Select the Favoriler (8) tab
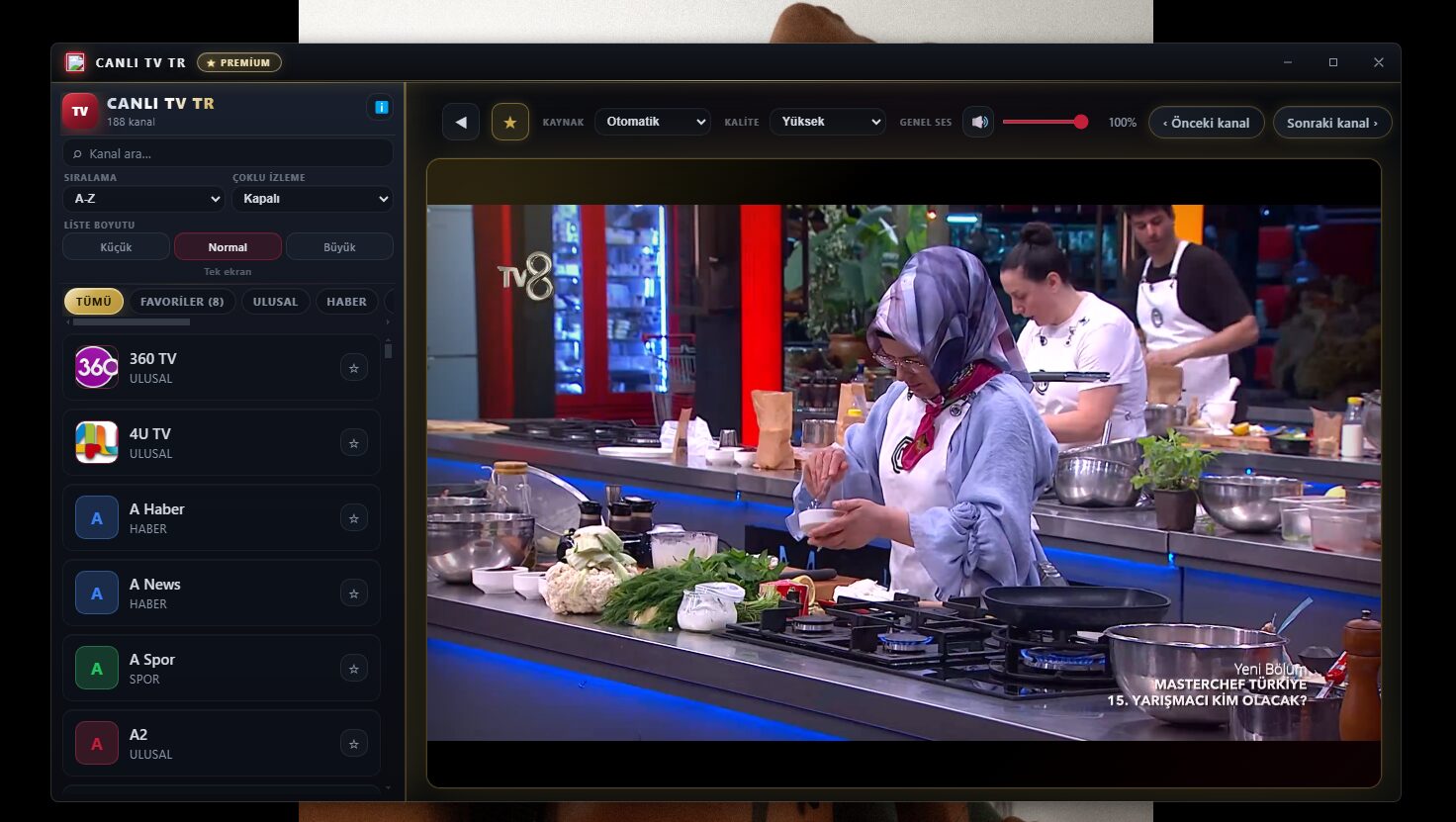 coord(182,302)
